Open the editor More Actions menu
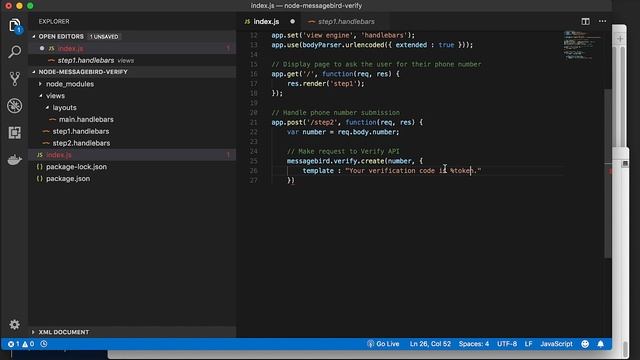640x360 pixels. pos(602,21)
